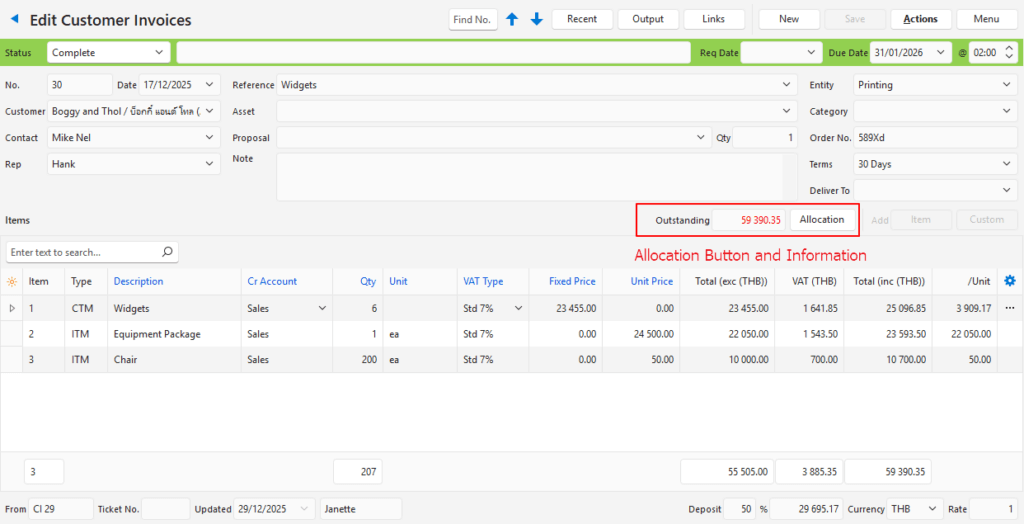Open the Status dropdown showing Complete

click(x=108, y=52)
